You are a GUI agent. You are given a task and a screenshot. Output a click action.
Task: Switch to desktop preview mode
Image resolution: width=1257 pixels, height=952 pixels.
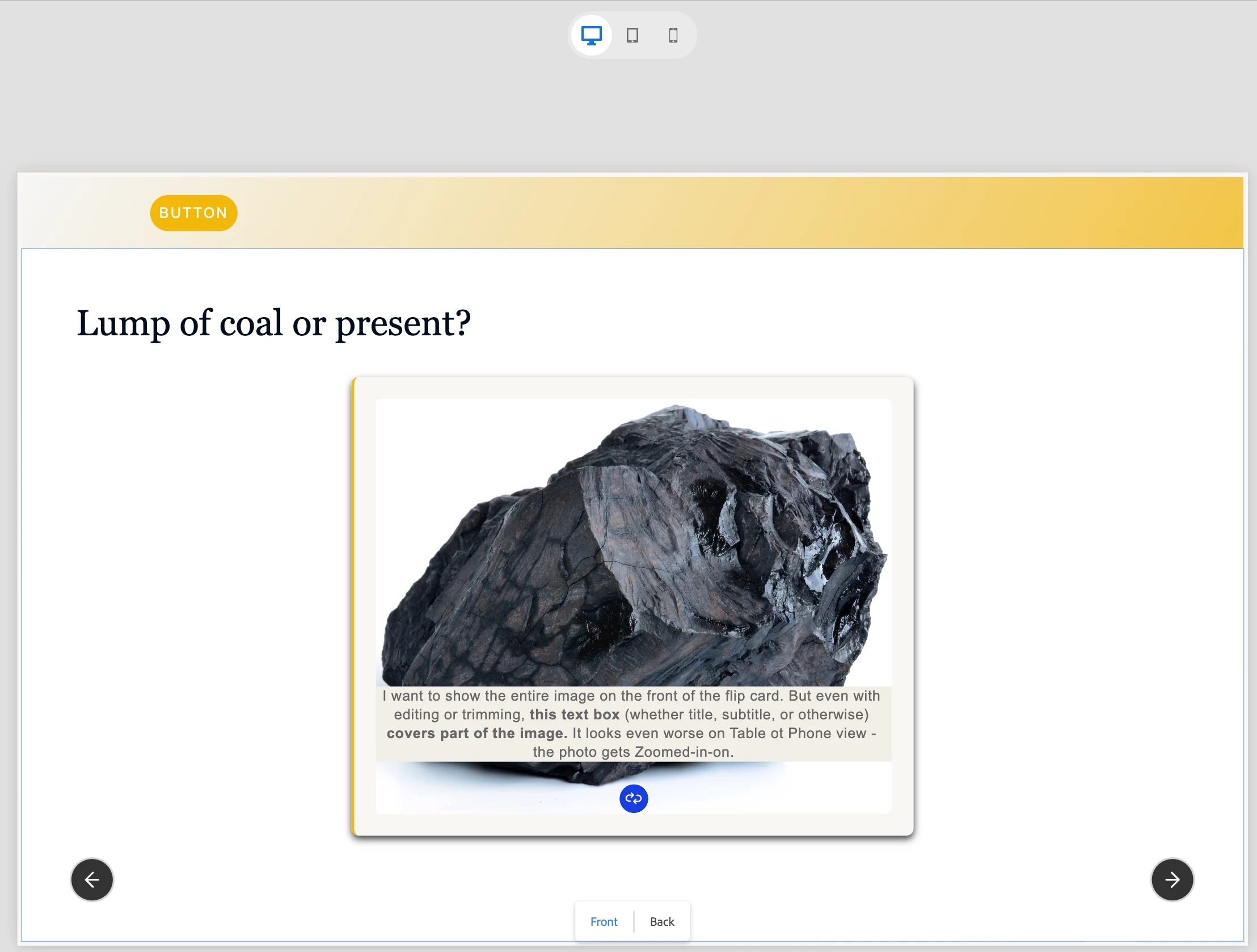(x=591, y=35)
